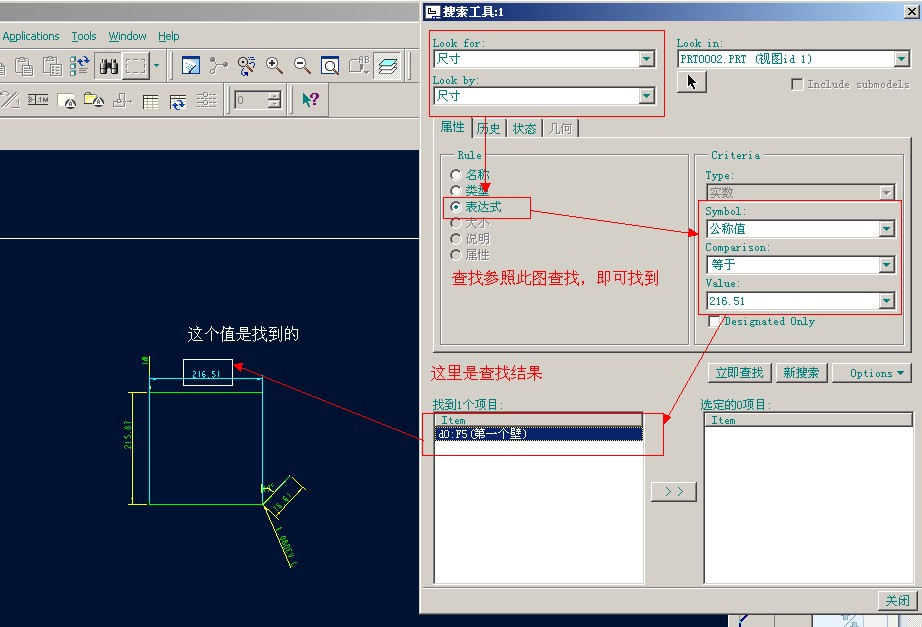Viewport: 922px width, 627px height.
Task: Open the Options dropdown button
Action: [x=872, y=373]
